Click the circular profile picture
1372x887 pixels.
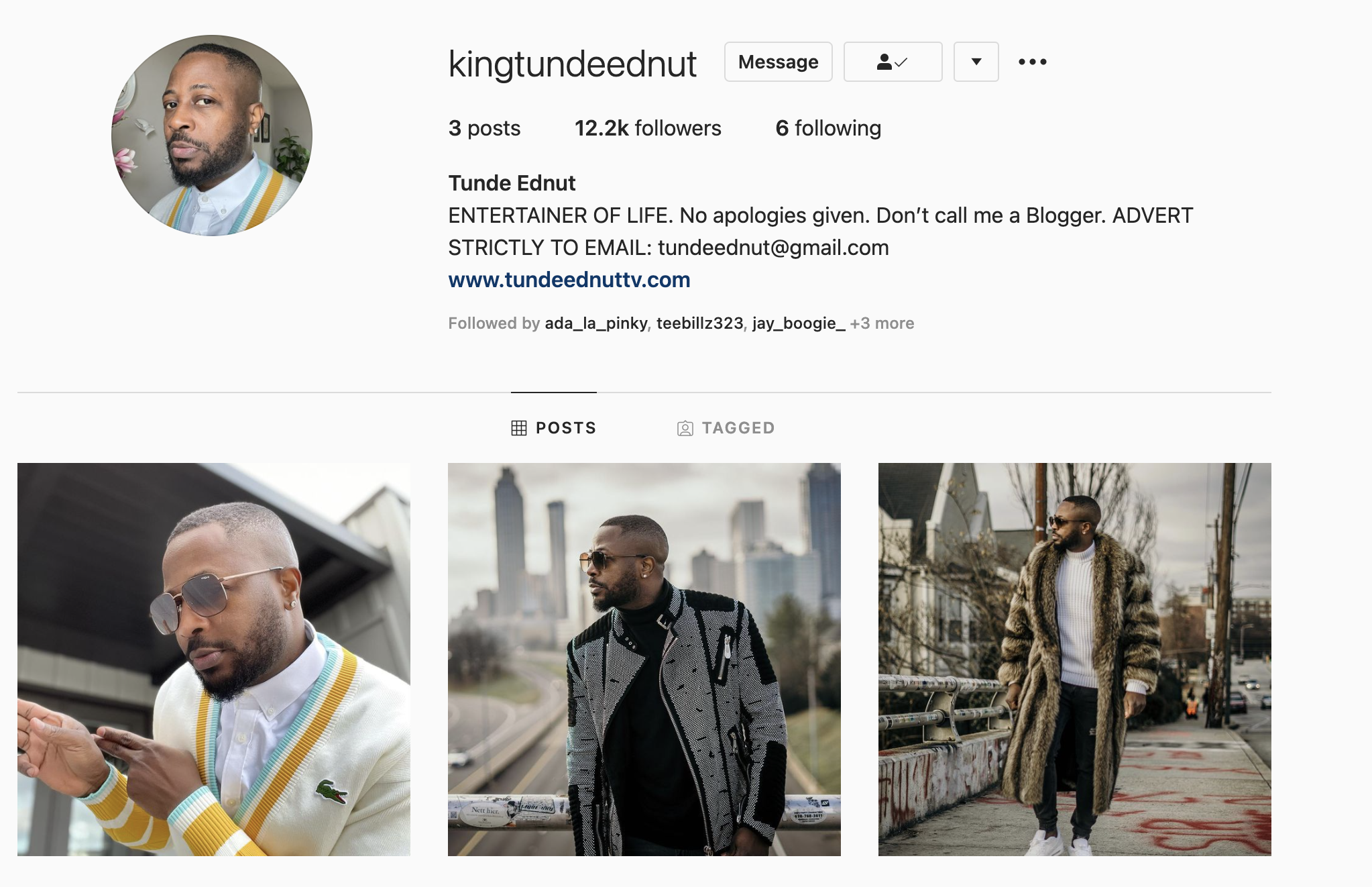tap(212, 136)
